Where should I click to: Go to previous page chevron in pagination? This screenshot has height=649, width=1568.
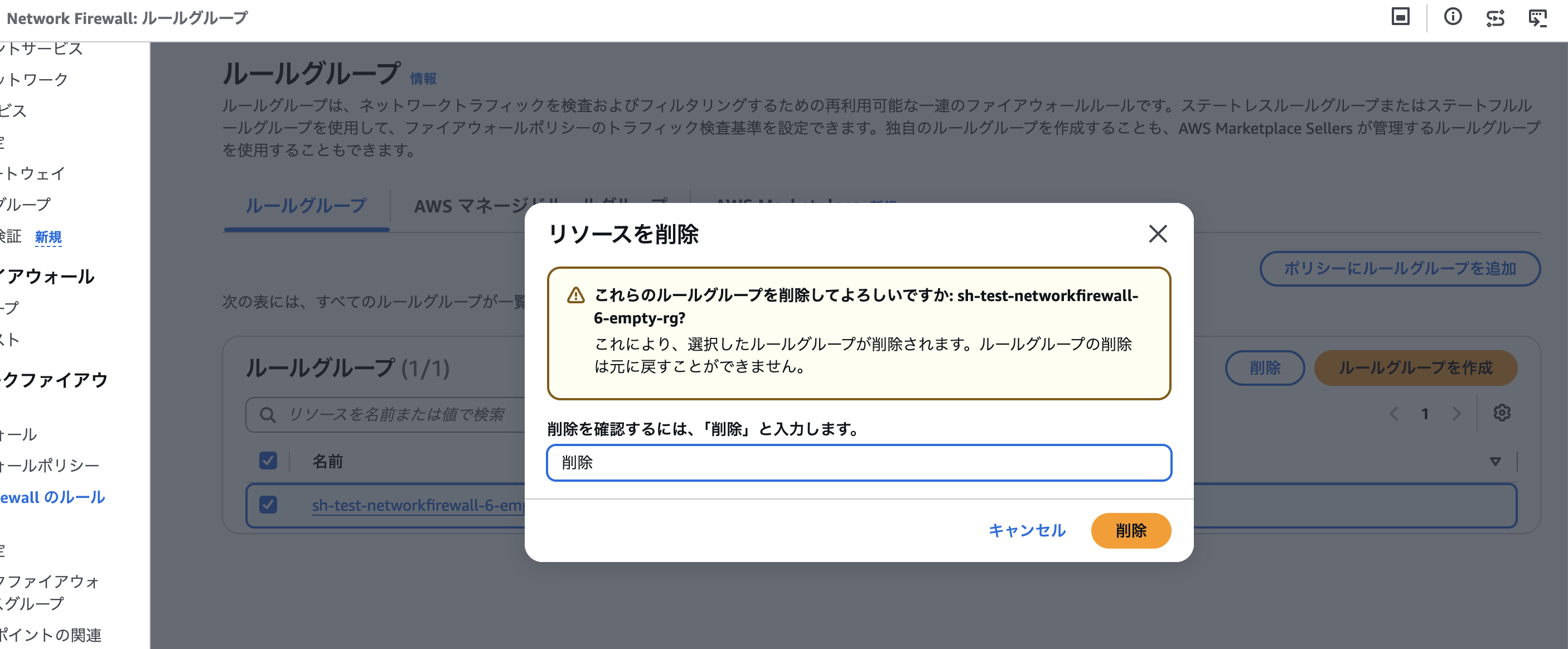click(1393, 414)
